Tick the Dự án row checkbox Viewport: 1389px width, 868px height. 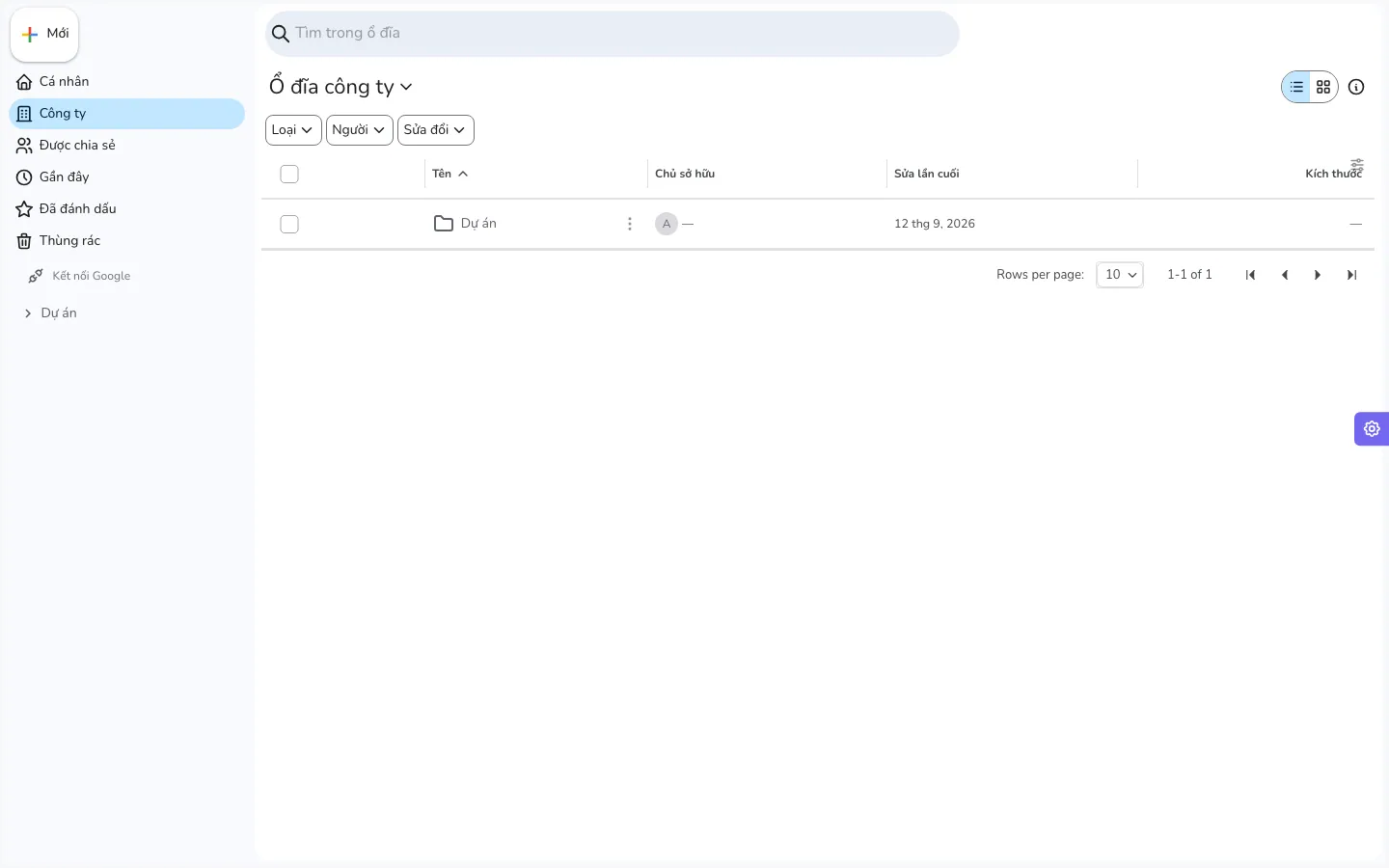289,224
